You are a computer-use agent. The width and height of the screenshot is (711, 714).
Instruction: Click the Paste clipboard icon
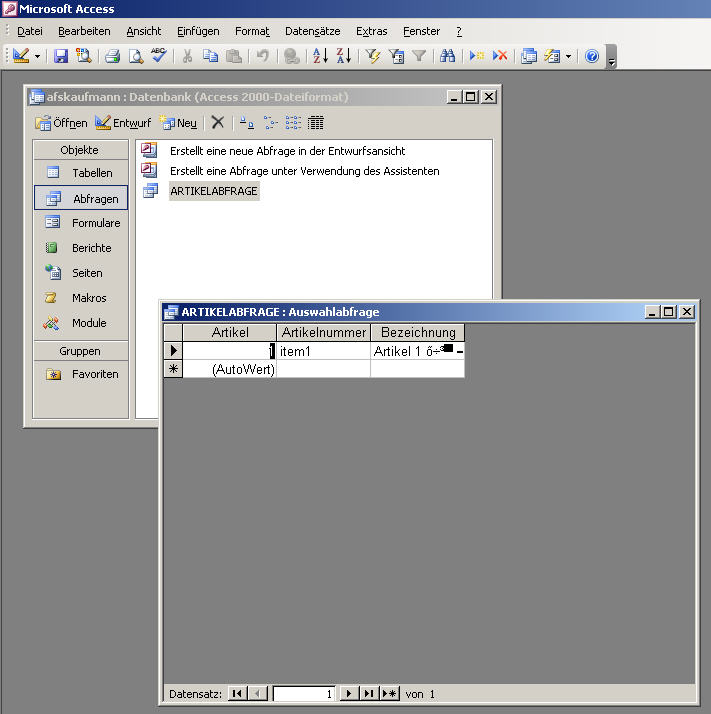pos(234,56)
